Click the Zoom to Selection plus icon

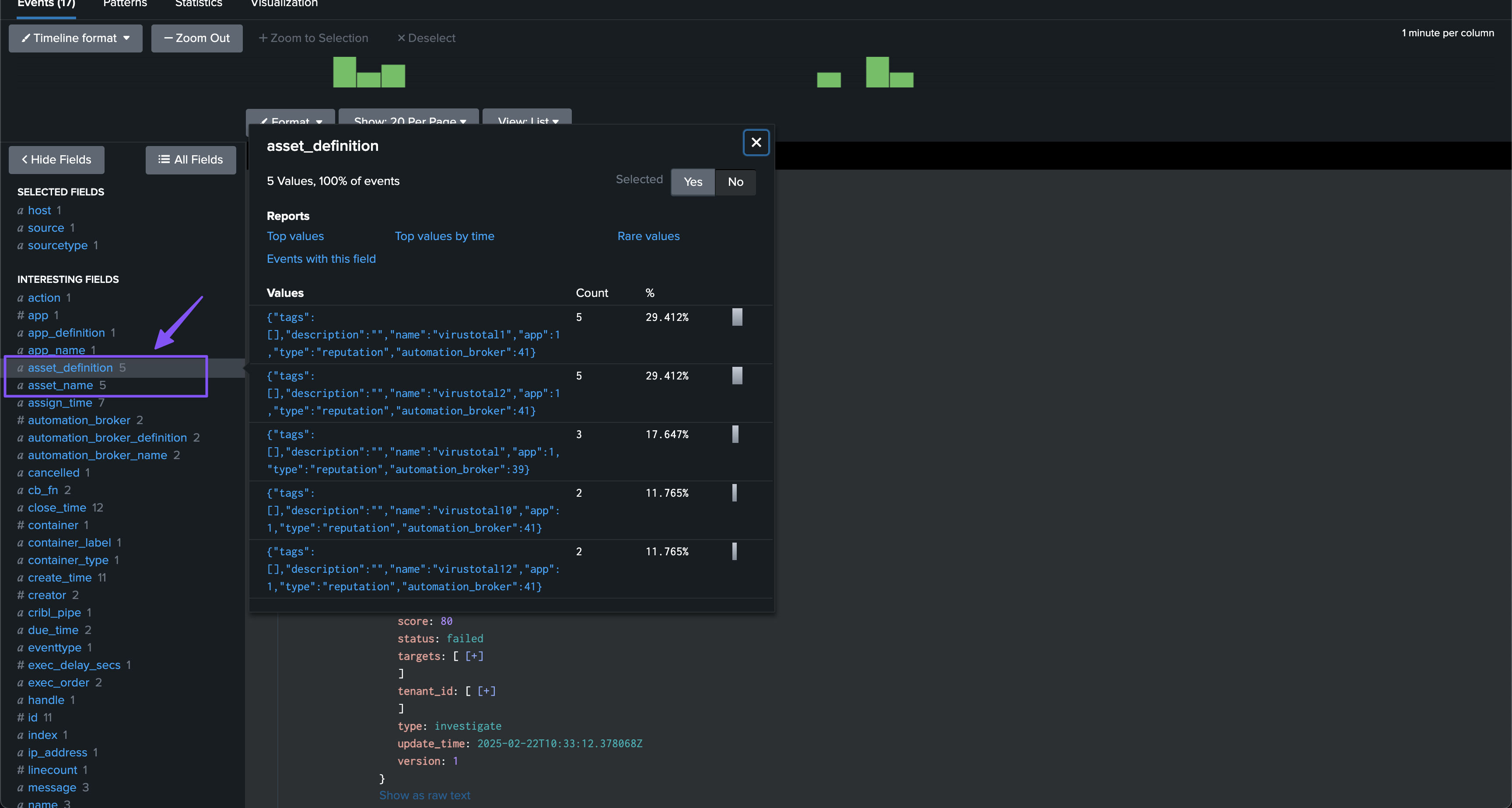click(x=263, y=38)
